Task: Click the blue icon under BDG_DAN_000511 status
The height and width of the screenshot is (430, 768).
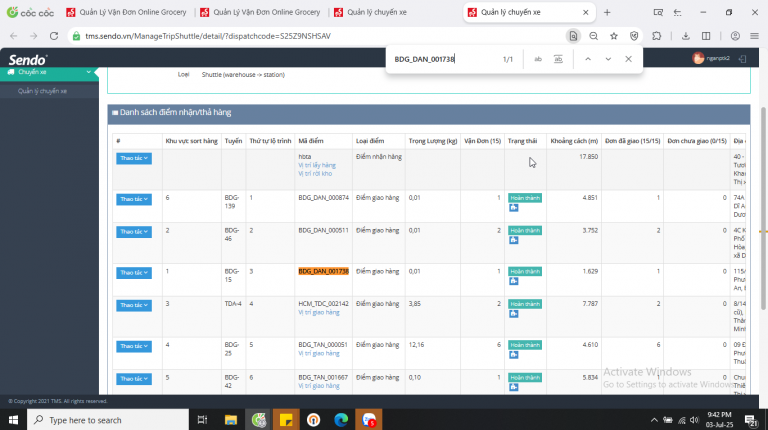Action: point(513,240)
